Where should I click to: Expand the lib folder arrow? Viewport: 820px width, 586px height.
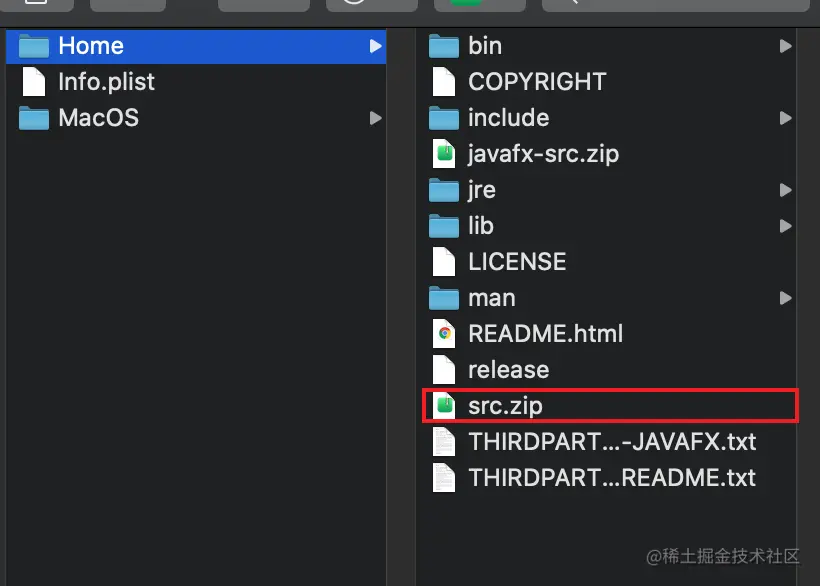[x=785, y=226]
